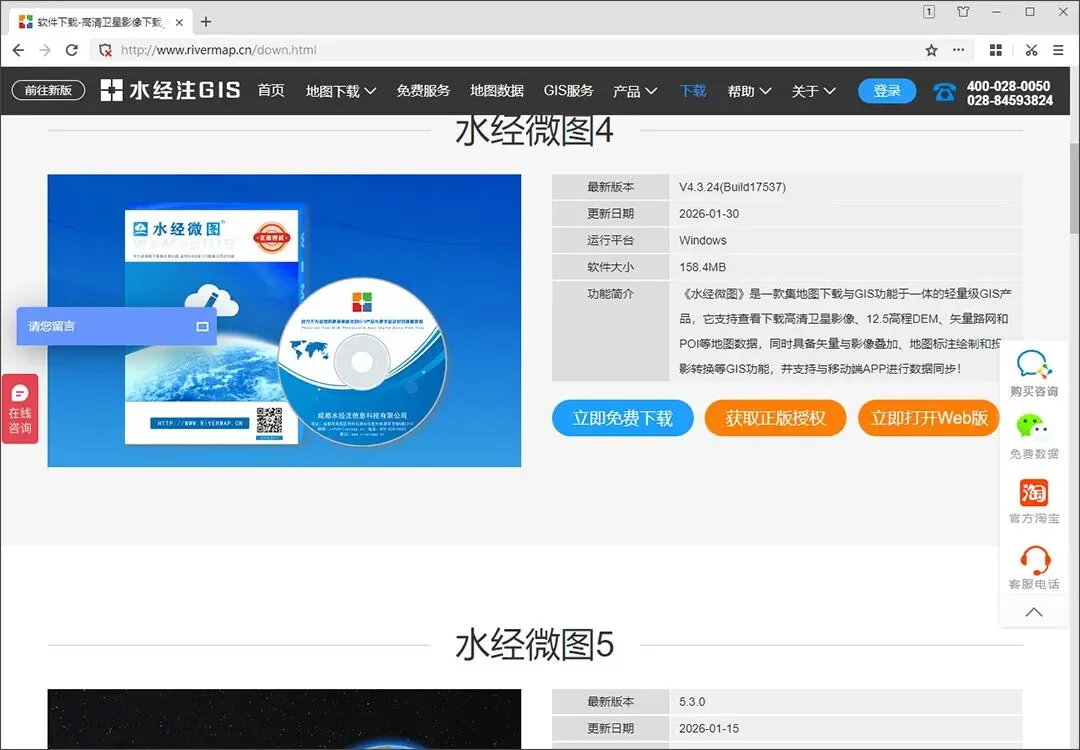The height and width of the screenshot is (750, 1080).
Task: Bookmark page with the star icon
Action: (x=931, y=50)
